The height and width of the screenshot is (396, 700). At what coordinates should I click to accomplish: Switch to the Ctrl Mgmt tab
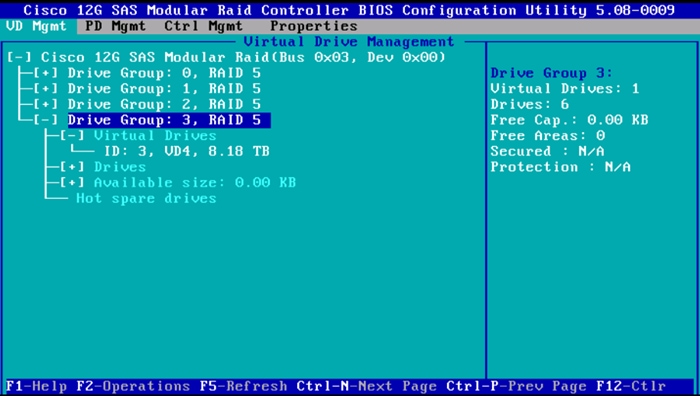pos(204,26)
